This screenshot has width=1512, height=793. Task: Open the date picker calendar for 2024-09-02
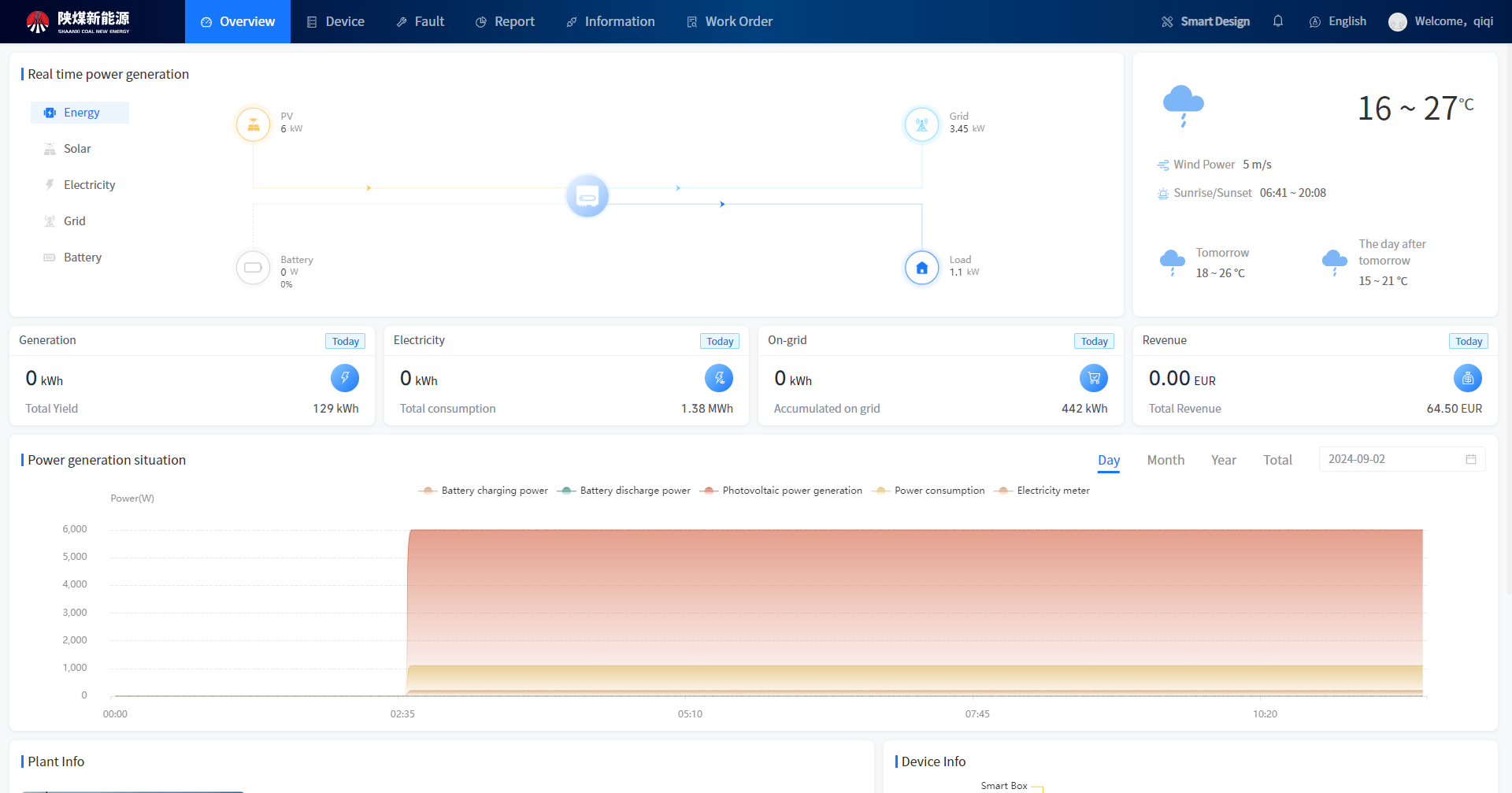(x=1470, y=459)
